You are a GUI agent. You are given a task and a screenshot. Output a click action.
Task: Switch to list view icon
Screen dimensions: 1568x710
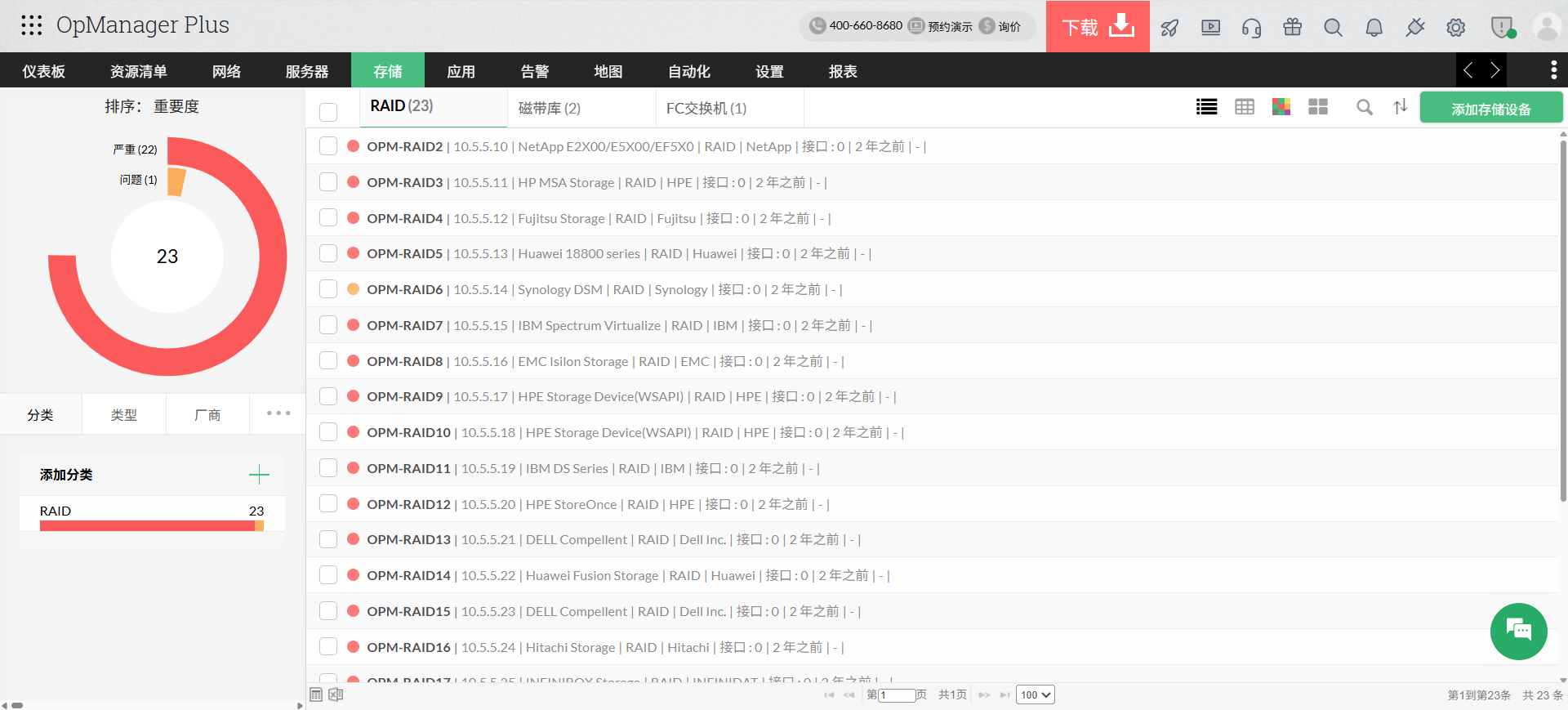(1206, 107)
